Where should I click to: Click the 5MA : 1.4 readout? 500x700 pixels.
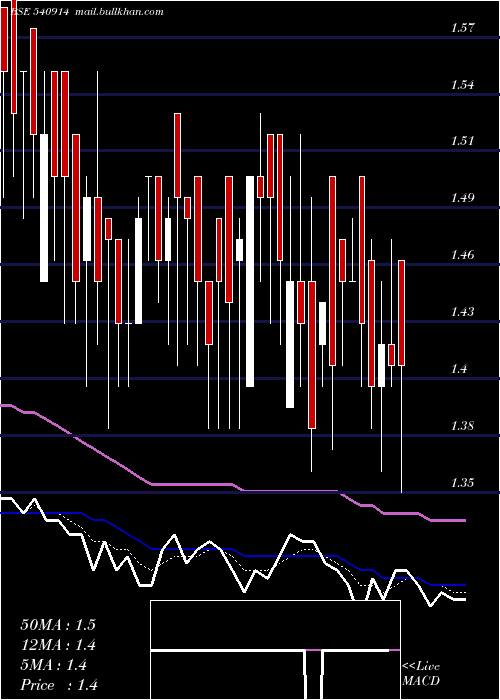54,665
